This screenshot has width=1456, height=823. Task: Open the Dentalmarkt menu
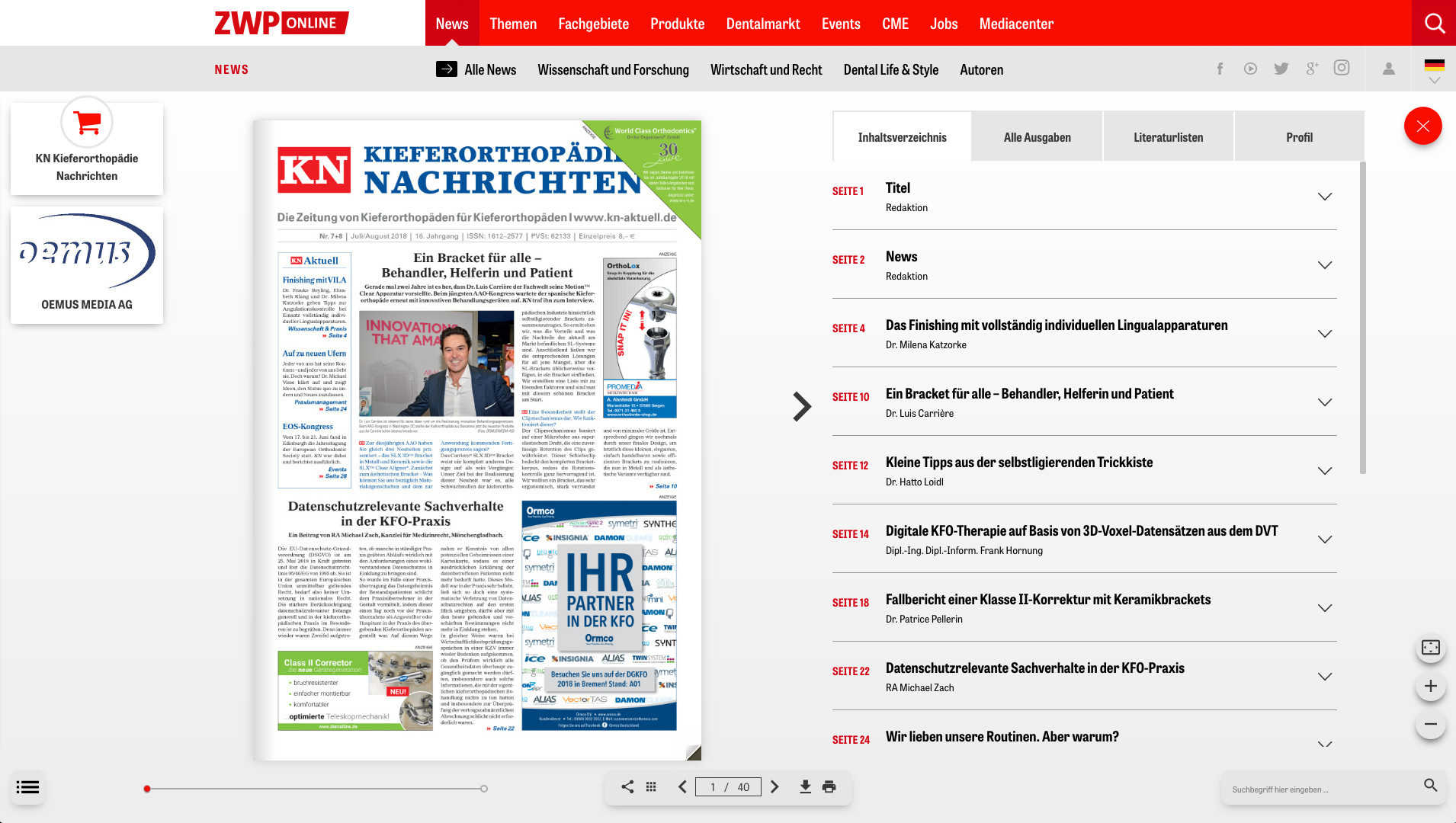tap(763, 23)
